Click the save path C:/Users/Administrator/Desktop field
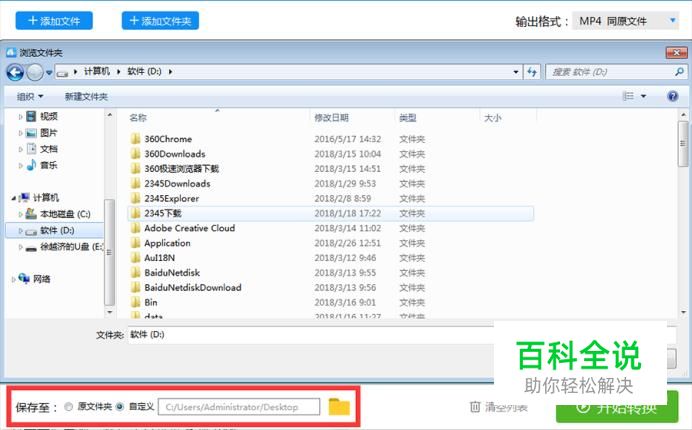The height and width of the screenshot is (430, 692). tap(239, 407)
